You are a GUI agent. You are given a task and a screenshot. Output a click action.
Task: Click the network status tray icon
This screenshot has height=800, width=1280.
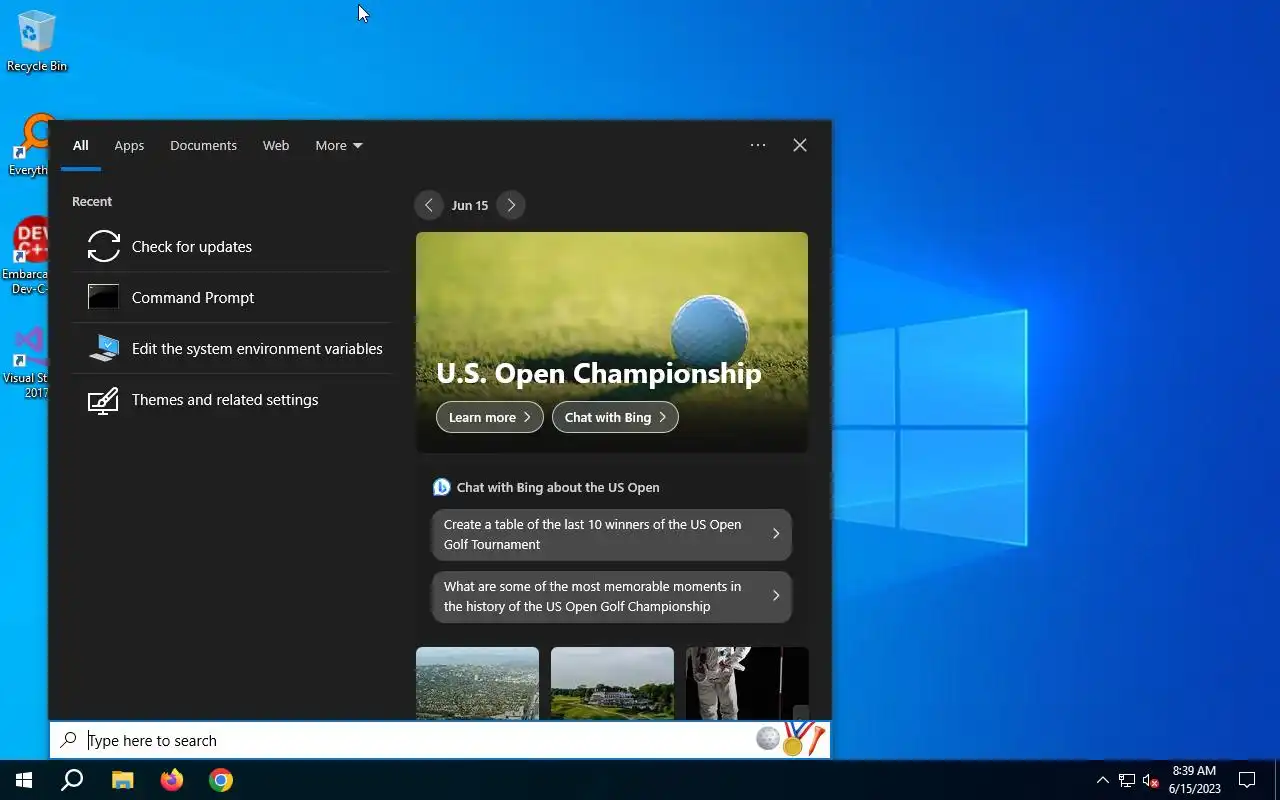click(x=1127, y=780)
